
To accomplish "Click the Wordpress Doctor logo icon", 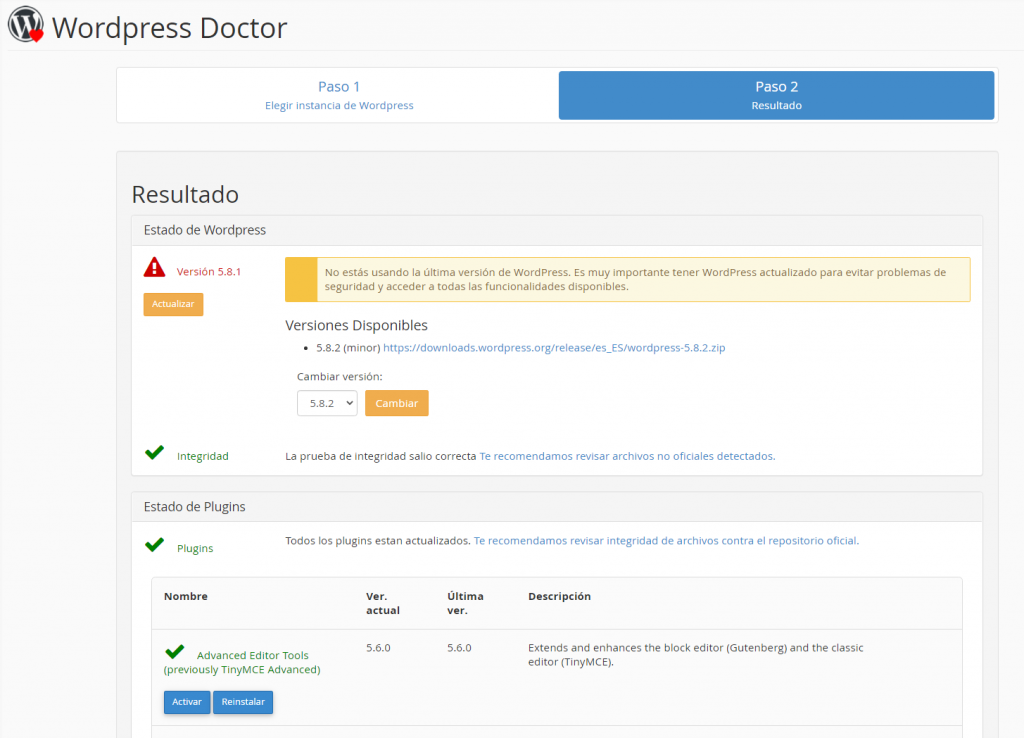I will 26,25.
